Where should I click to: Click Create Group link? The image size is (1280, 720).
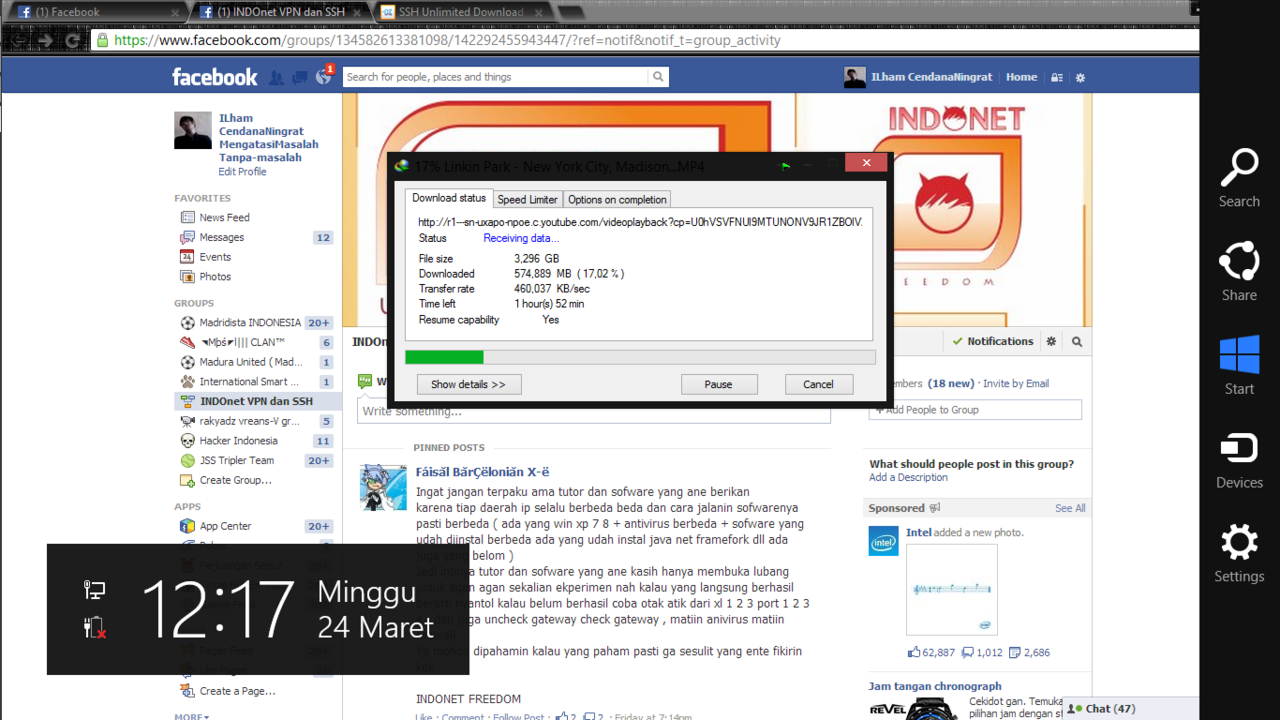click(235, 480)
